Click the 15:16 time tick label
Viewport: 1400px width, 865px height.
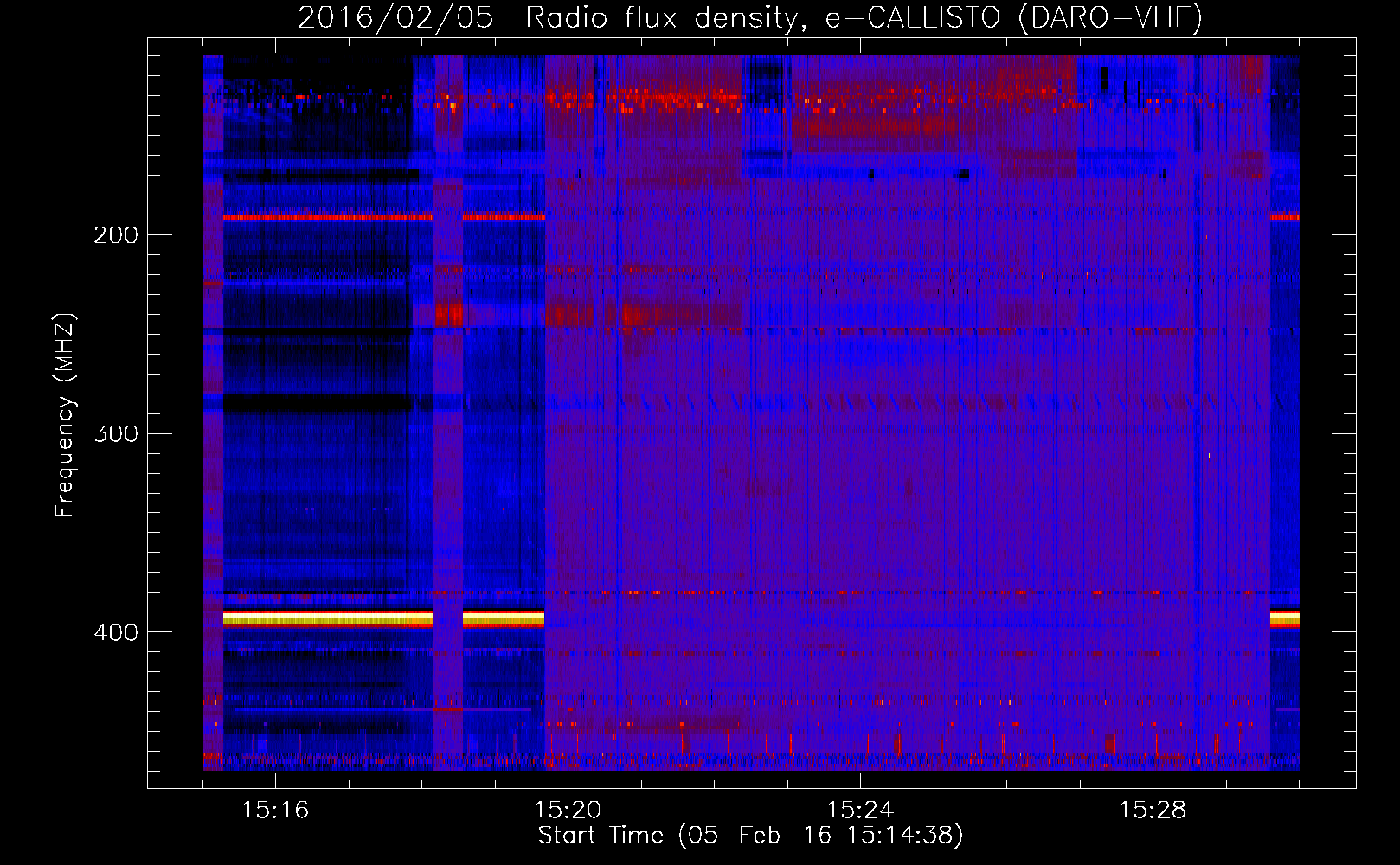pos(275,810)
